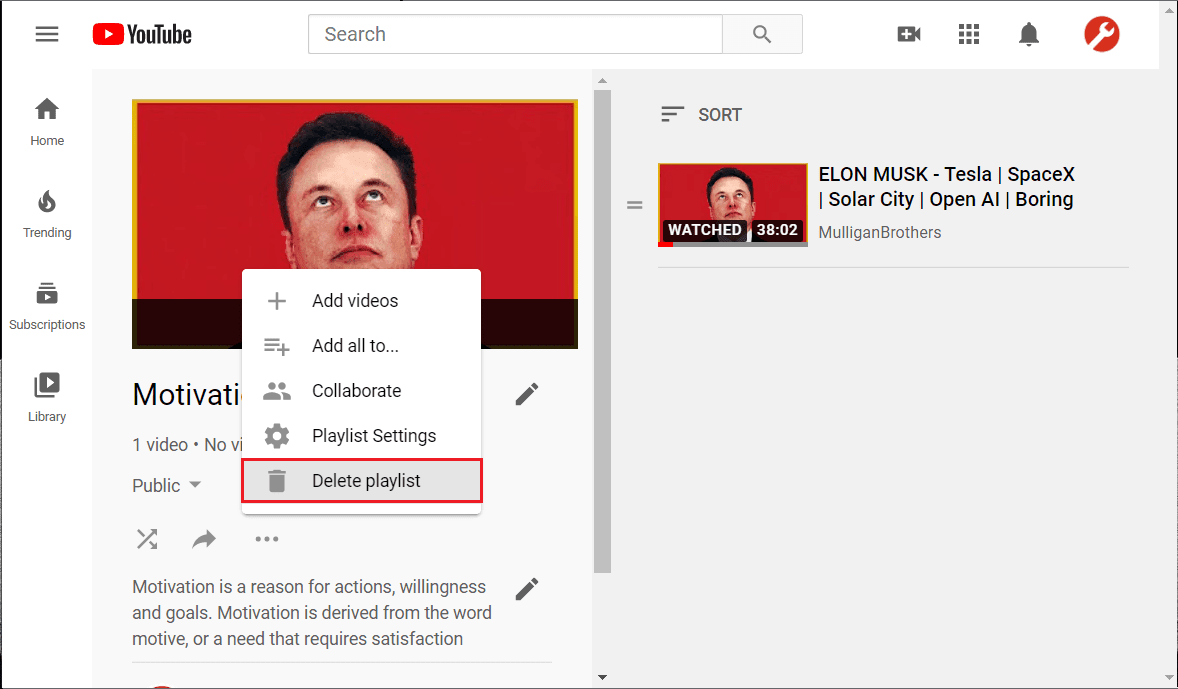
Task: Open the more options ellipsis menu
Action: [x=266, y=538]
